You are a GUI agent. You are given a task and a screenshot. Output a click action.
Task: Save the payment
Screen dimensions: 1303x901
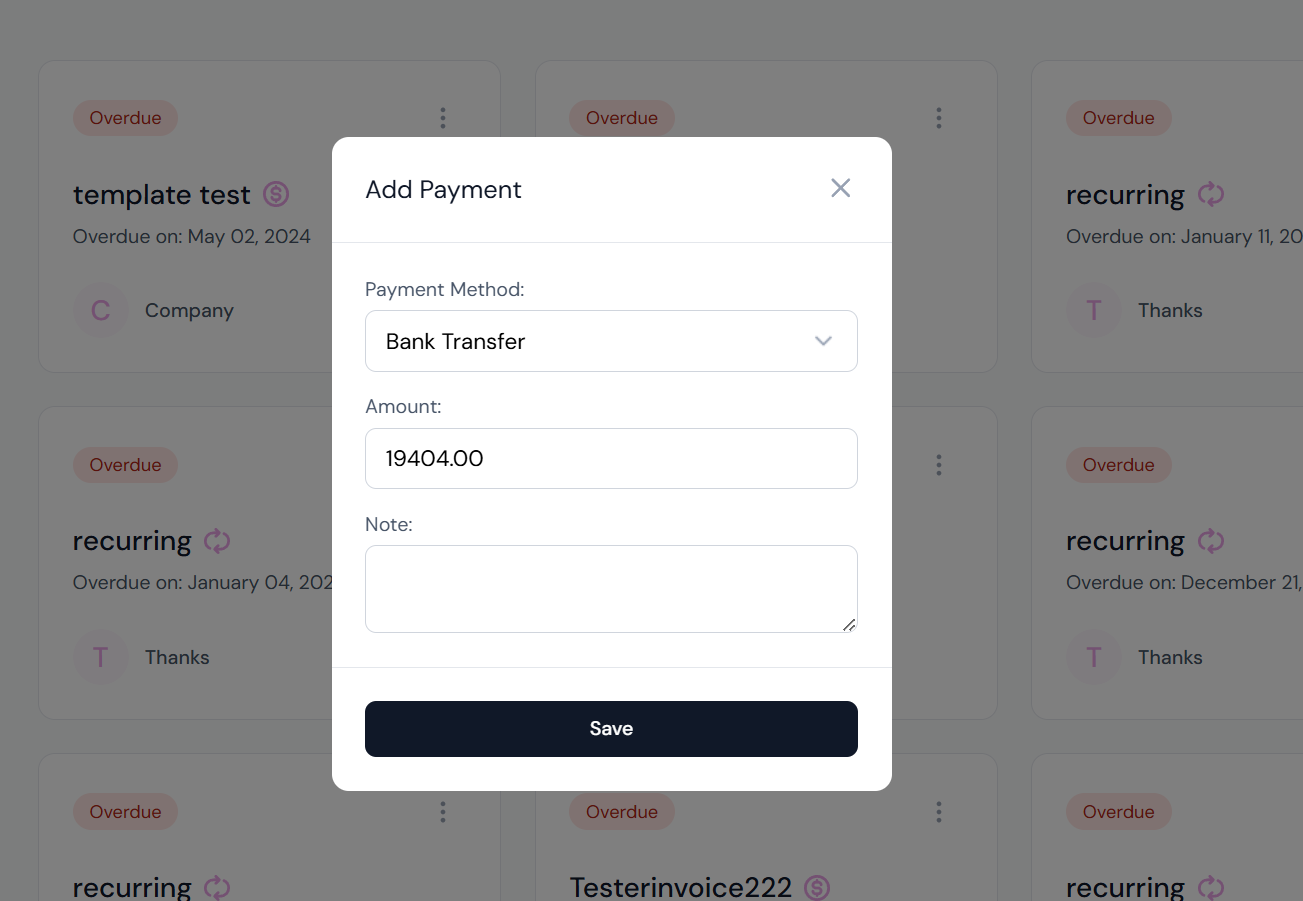click(611, 729)
